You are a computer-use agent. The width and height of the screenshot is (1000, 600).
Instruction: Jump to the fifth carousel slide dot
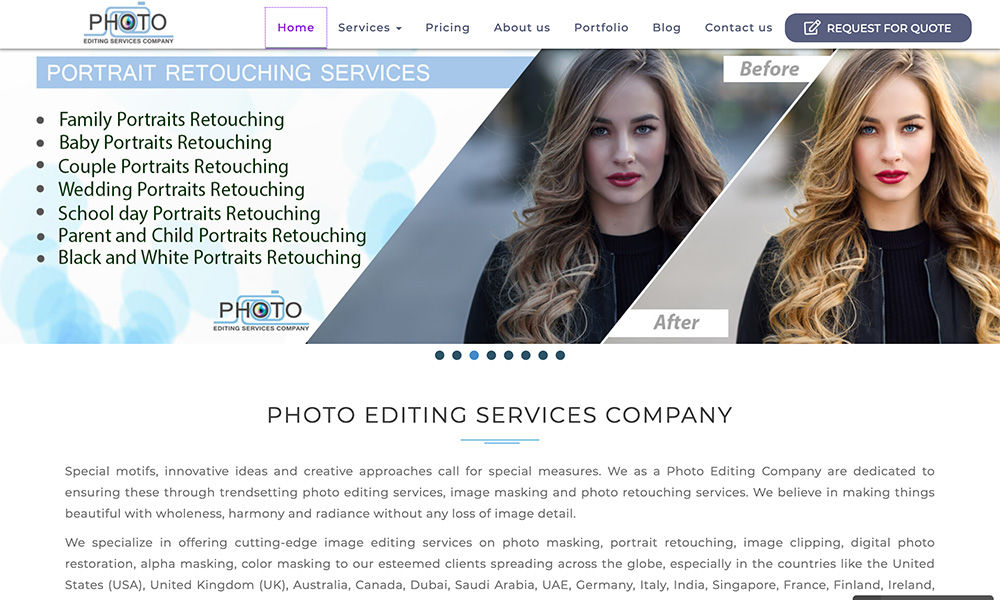tap(508, 355)
